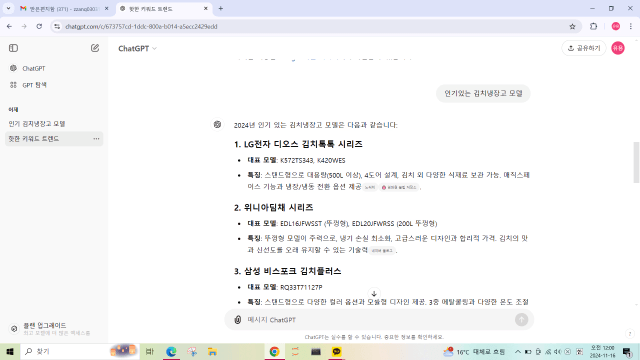640x360 pixels.
Task: Start a new chat with pencil icon
Action: [x=95, y=48]
